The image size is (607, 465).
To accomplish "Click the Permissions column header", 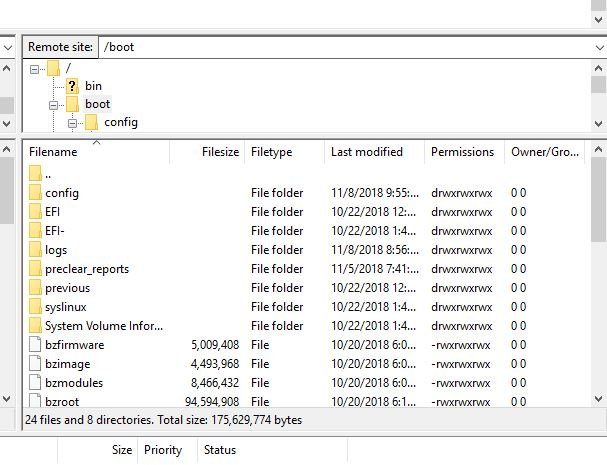I will pyautogui.click(x=465, y=152).
